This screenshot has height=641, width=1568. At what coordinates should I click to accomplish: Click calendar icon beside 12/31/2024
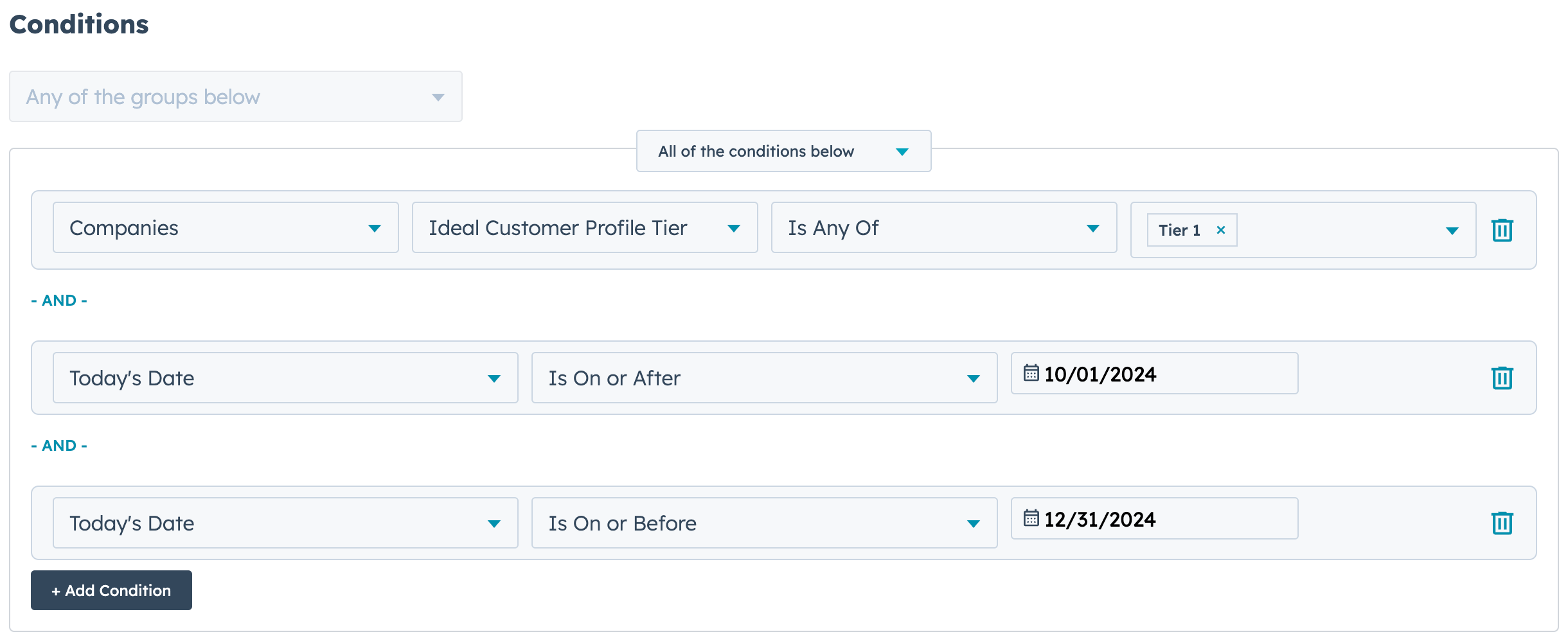click(1031, 518)
